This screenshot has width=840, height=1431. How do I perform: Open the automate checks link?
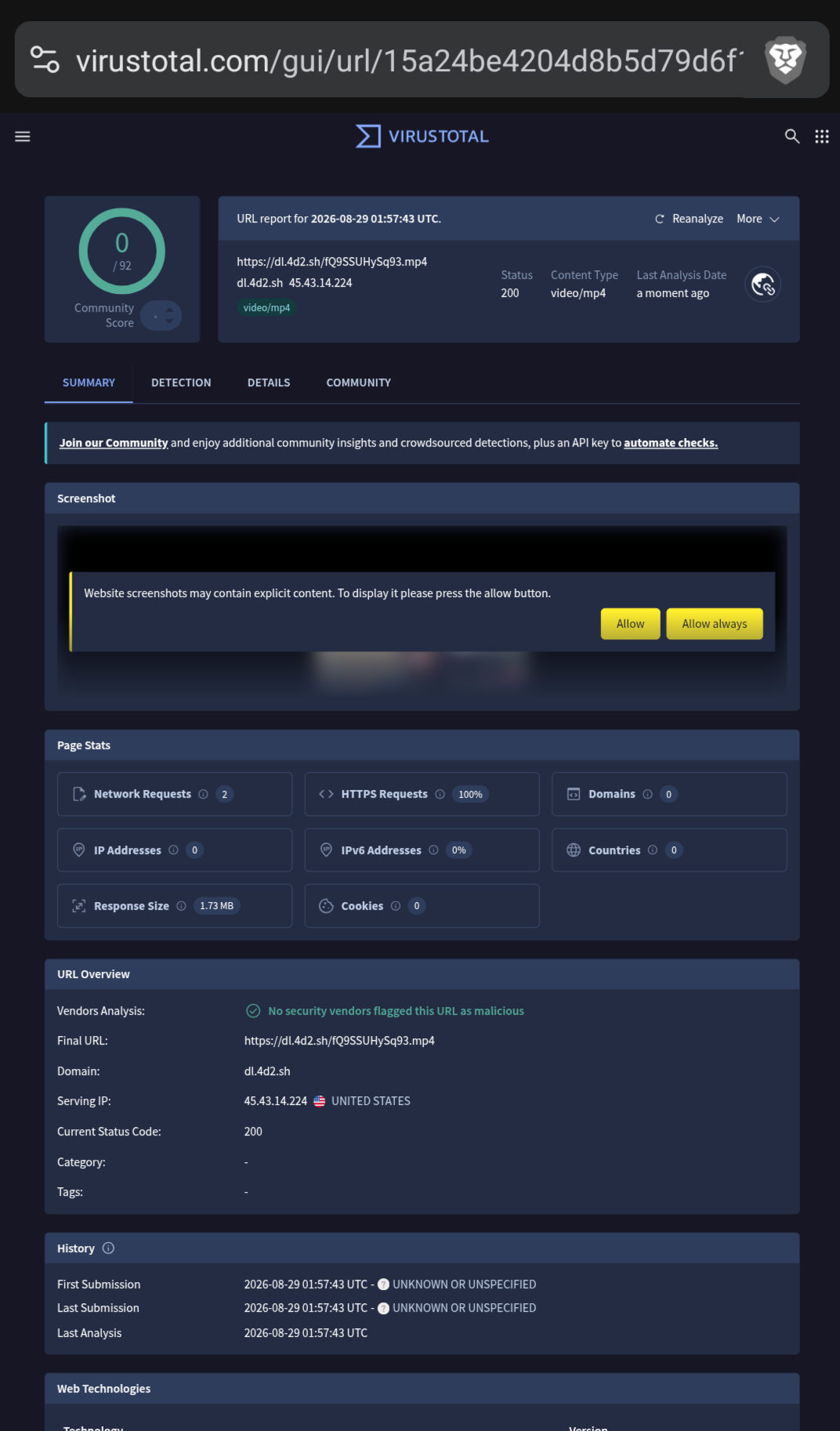671,444
